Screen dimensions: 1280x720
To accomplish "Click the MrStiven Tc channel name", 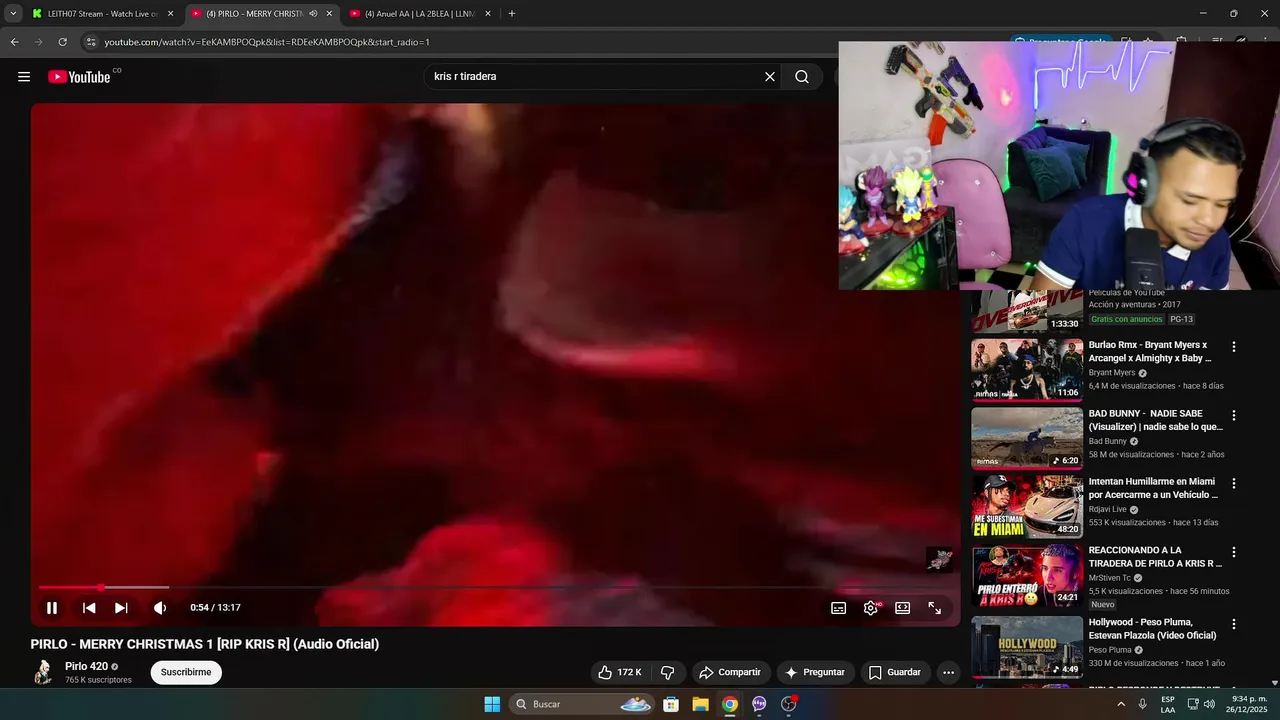I will tap(1110, 578).
